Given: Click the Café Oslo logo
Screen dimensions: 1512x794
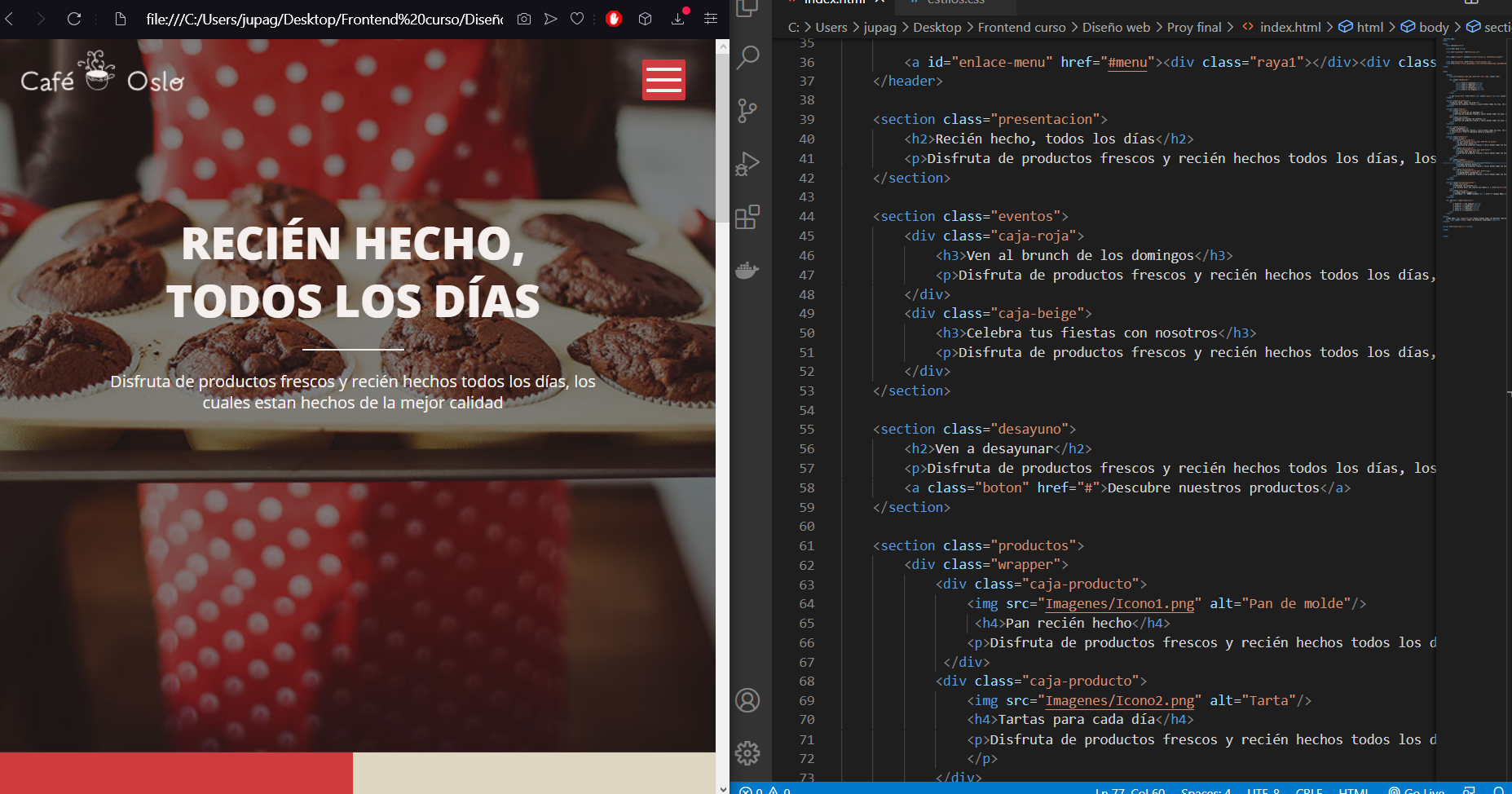Looking at the screenshot, I should 102,73.
